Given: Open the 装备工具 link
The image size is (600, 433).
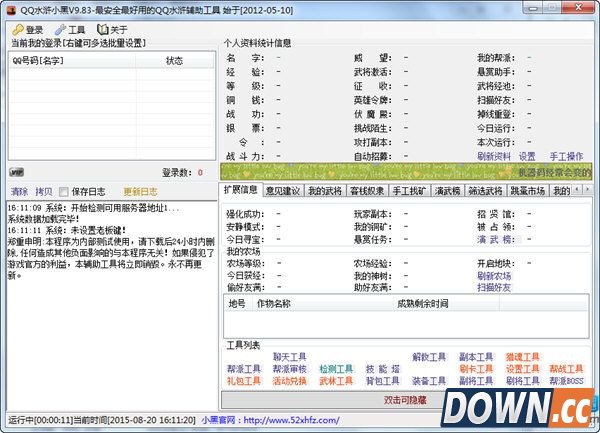Looking at the screenshot, I should pos(429,381).
